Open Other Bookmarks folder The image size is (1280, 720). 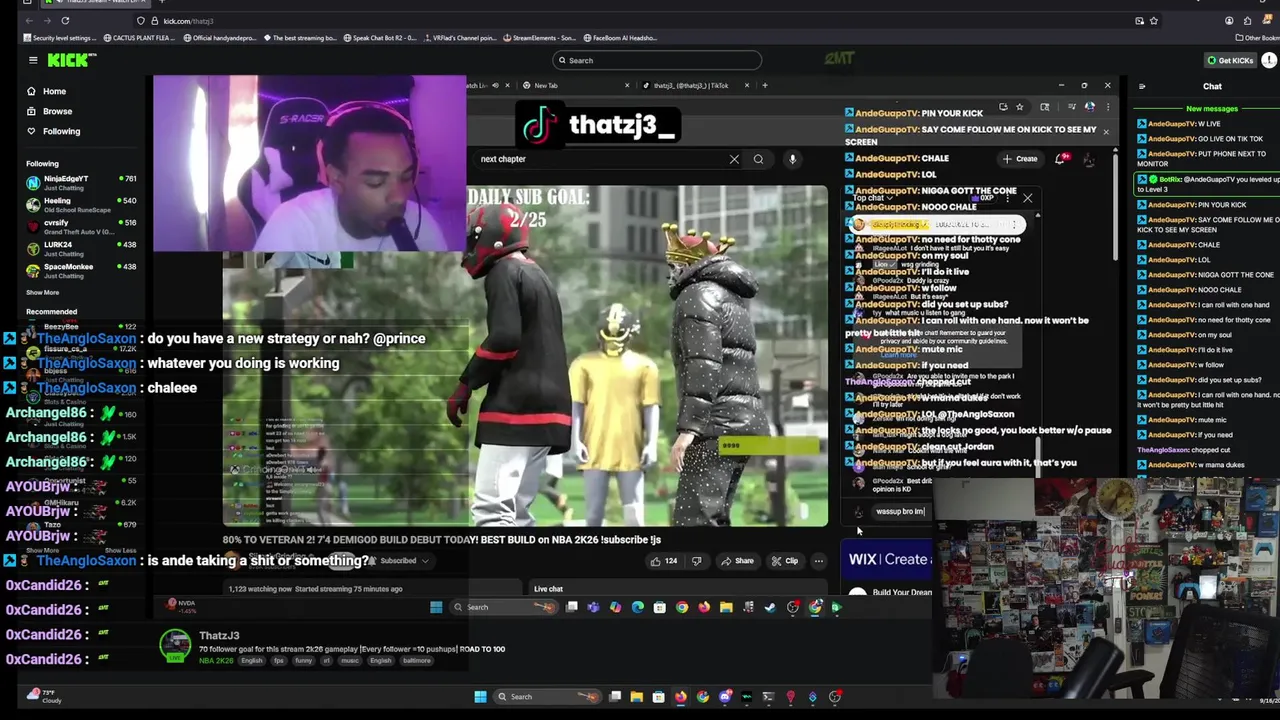[x=1258, y=38]
